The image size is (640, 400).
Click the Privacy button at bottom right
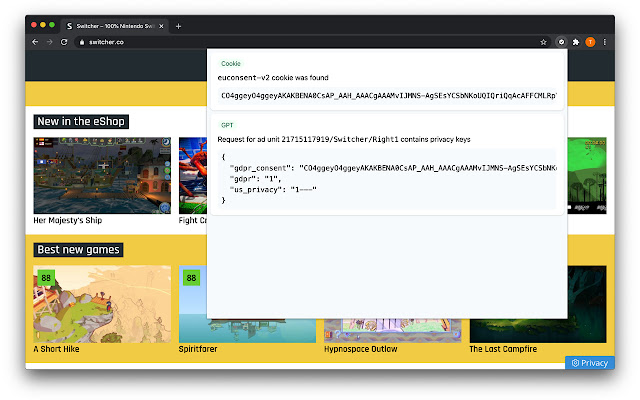(590, 363)
